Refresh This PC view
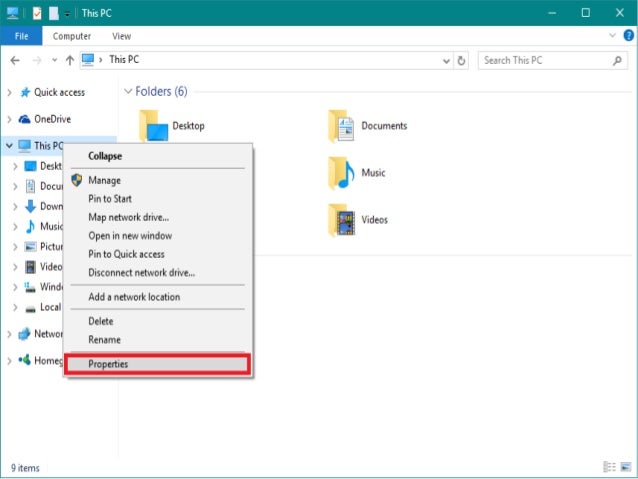Image resolution: width=638 pixels, height=479 pixels. click(x=461, y=61)
